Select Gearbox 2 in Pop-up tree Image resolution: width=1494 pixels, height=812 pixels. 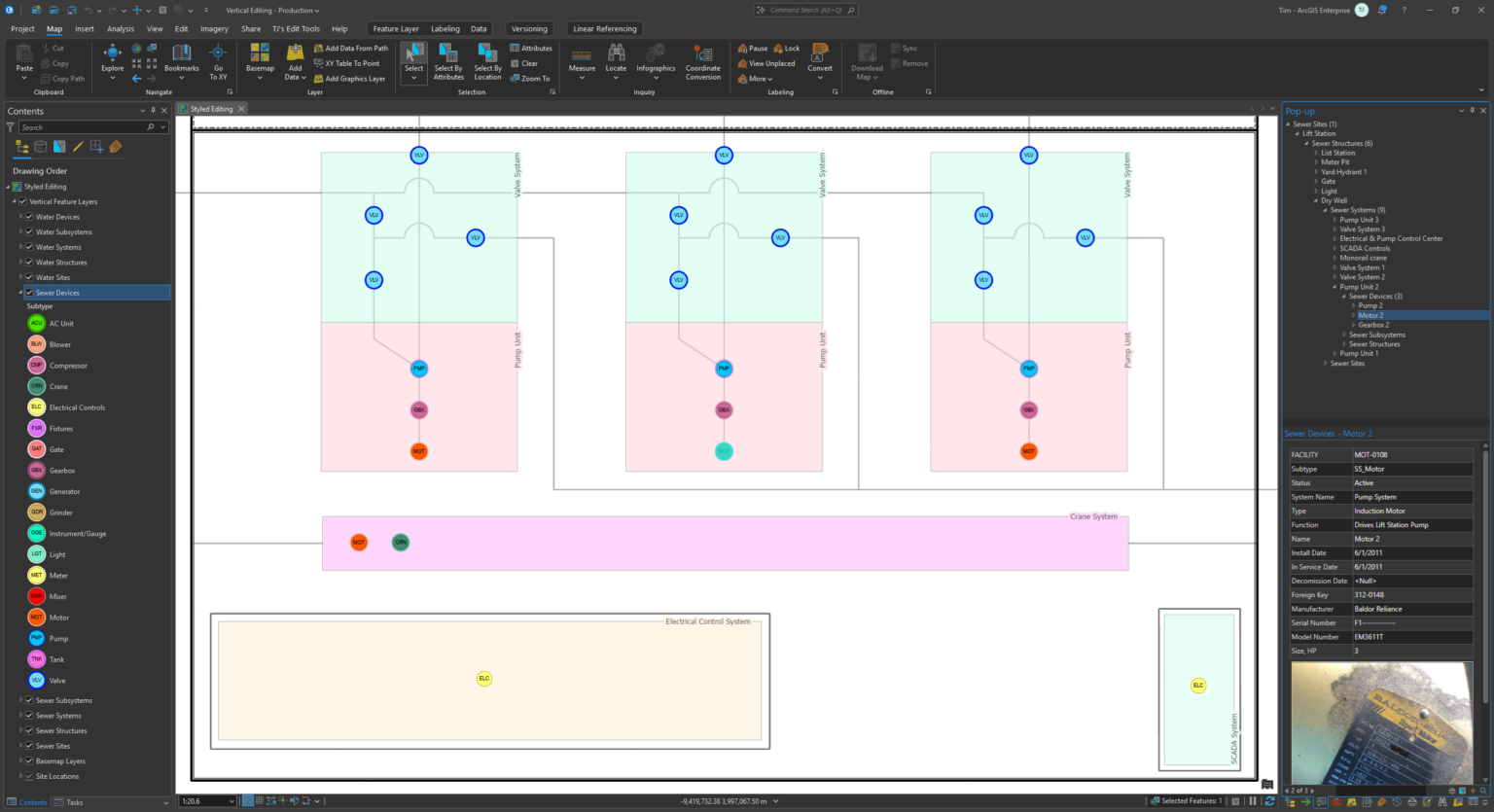[x=1373, y=325]
